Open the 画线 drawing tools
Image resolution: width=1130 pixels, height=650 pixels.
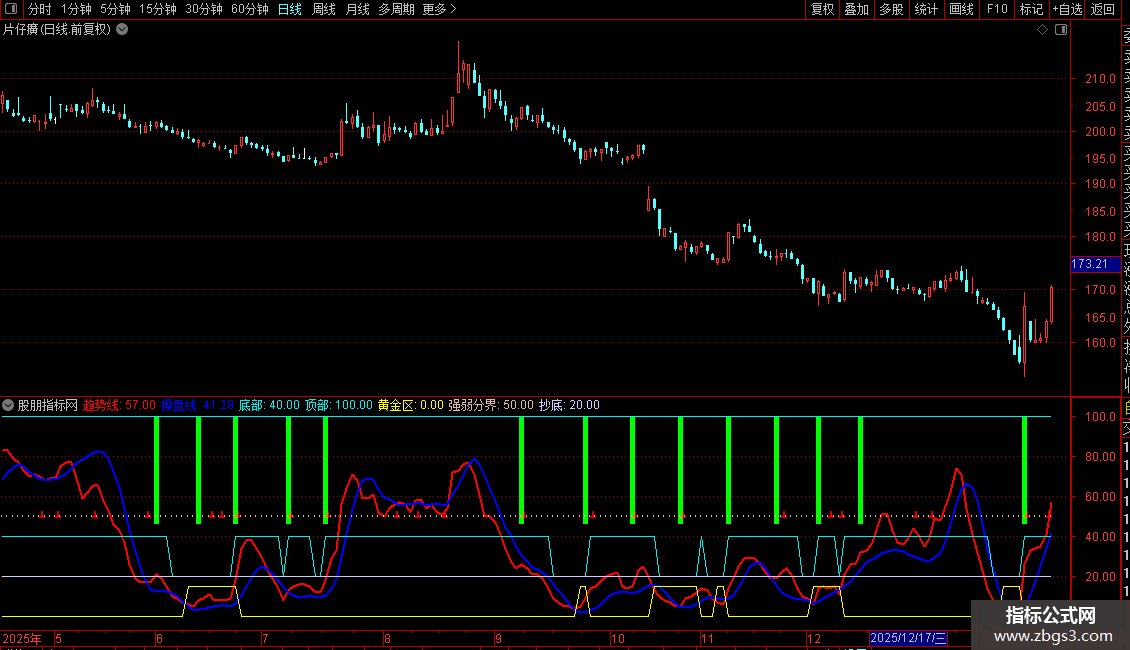(961, 9)
